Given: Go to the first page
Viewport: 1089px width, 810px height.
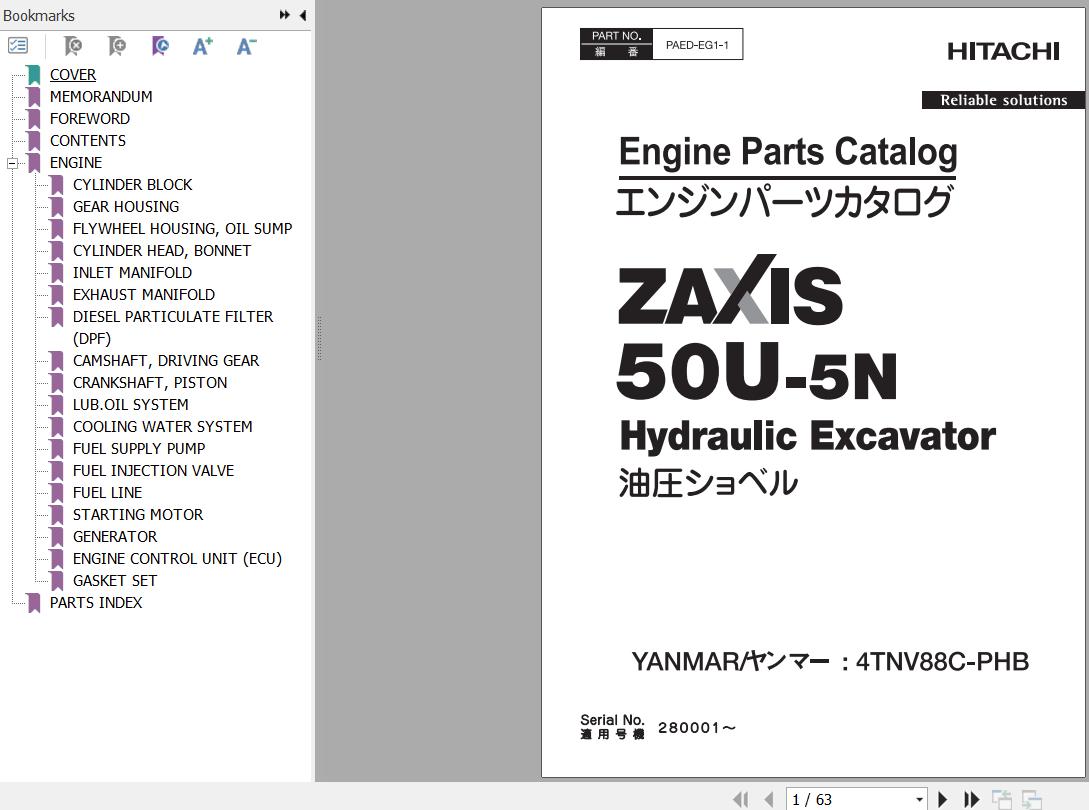Looking at the screenshot, I should pyautogui.click(x=740, y=800).
